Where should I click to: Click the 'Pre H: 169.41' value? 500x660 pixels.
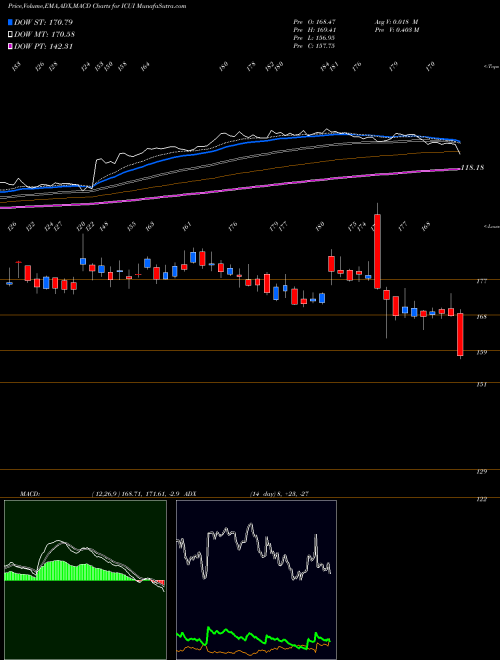tap(314, 30)
